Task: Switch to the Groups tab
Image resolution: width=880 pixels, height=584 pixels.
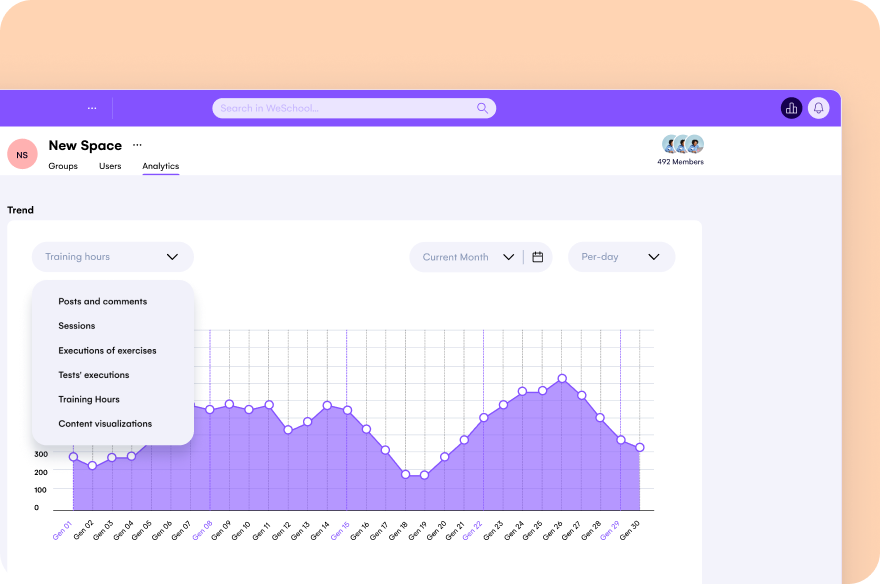Action: (x=63, y=166)
